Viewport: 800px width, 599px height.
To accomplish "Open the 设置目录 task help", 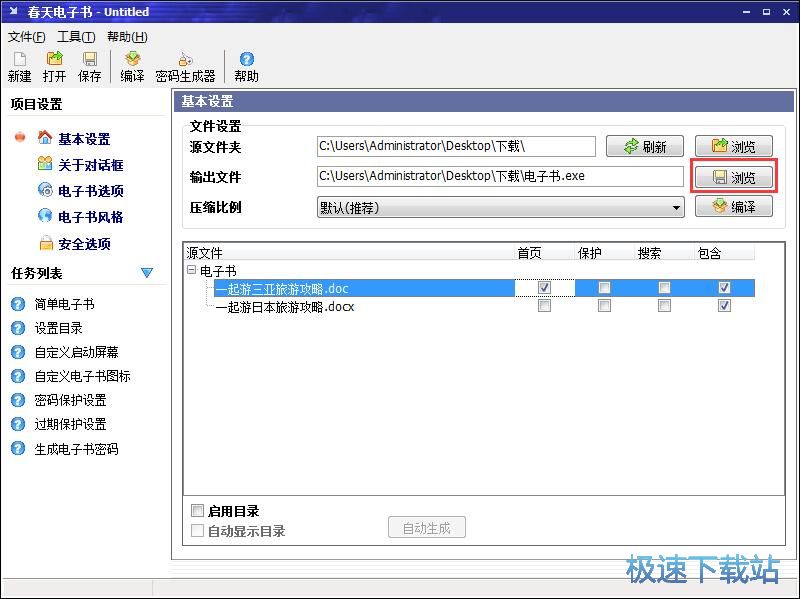I will point(59,328).
